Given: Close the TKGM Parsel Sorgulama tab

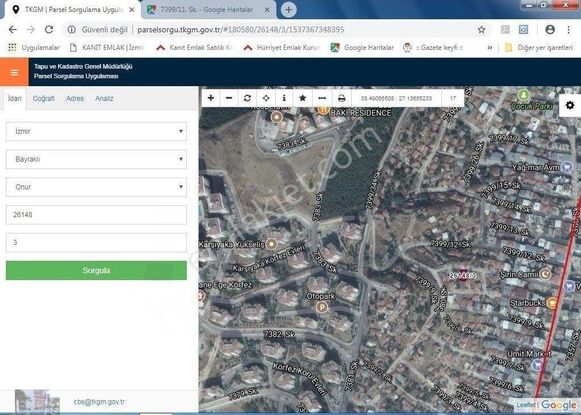Looking at the screenshot, I should click(132, 10).
